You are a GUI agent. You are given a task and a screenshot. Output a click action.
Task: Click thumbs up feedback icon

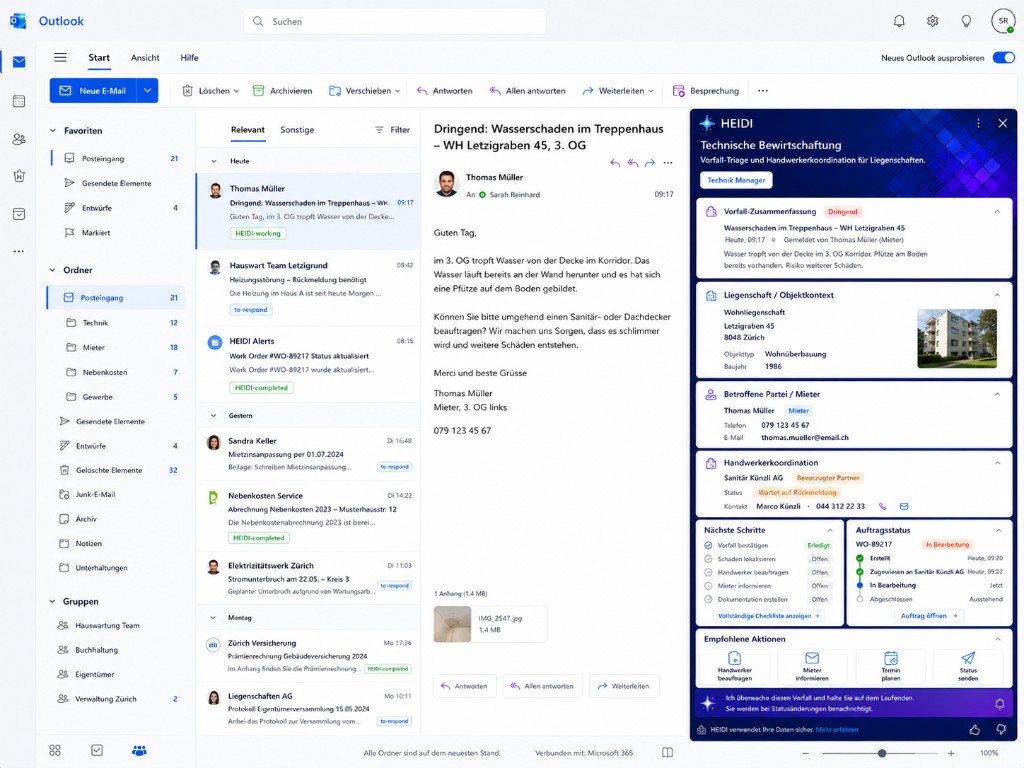click(x=974, y=729)
